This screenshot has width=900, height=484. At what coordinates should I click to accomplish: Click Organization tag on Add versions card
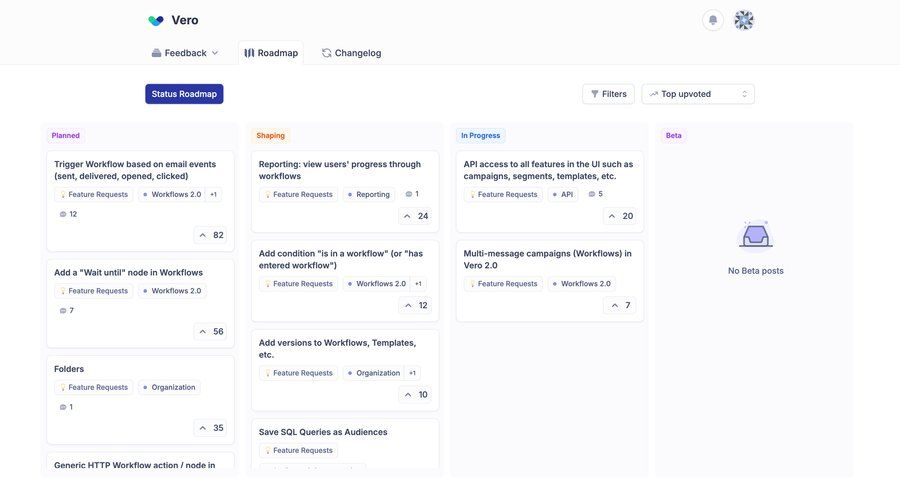(x=374, y=373)
